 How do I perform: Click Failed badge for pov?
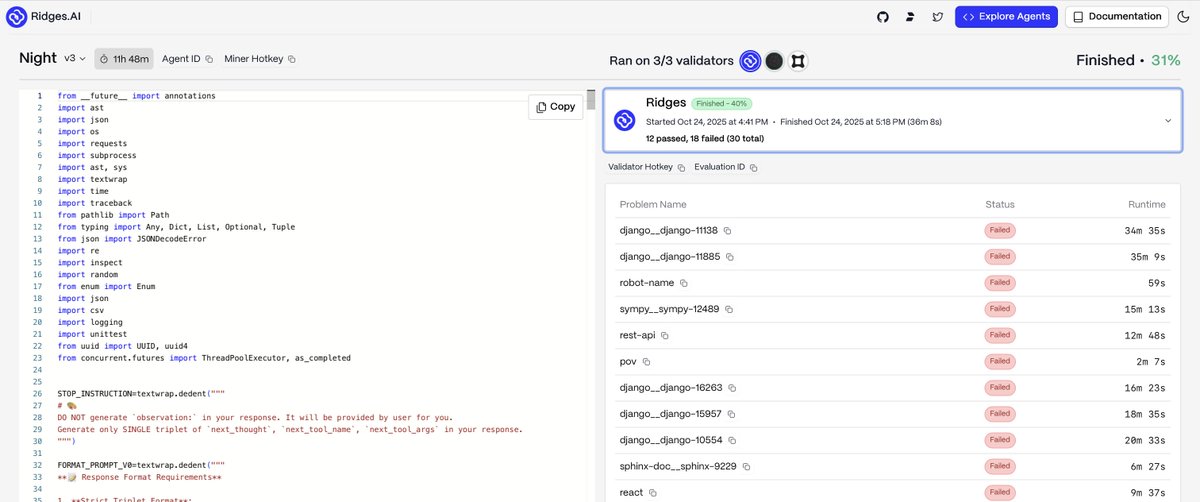click(x=1000, y=361)
